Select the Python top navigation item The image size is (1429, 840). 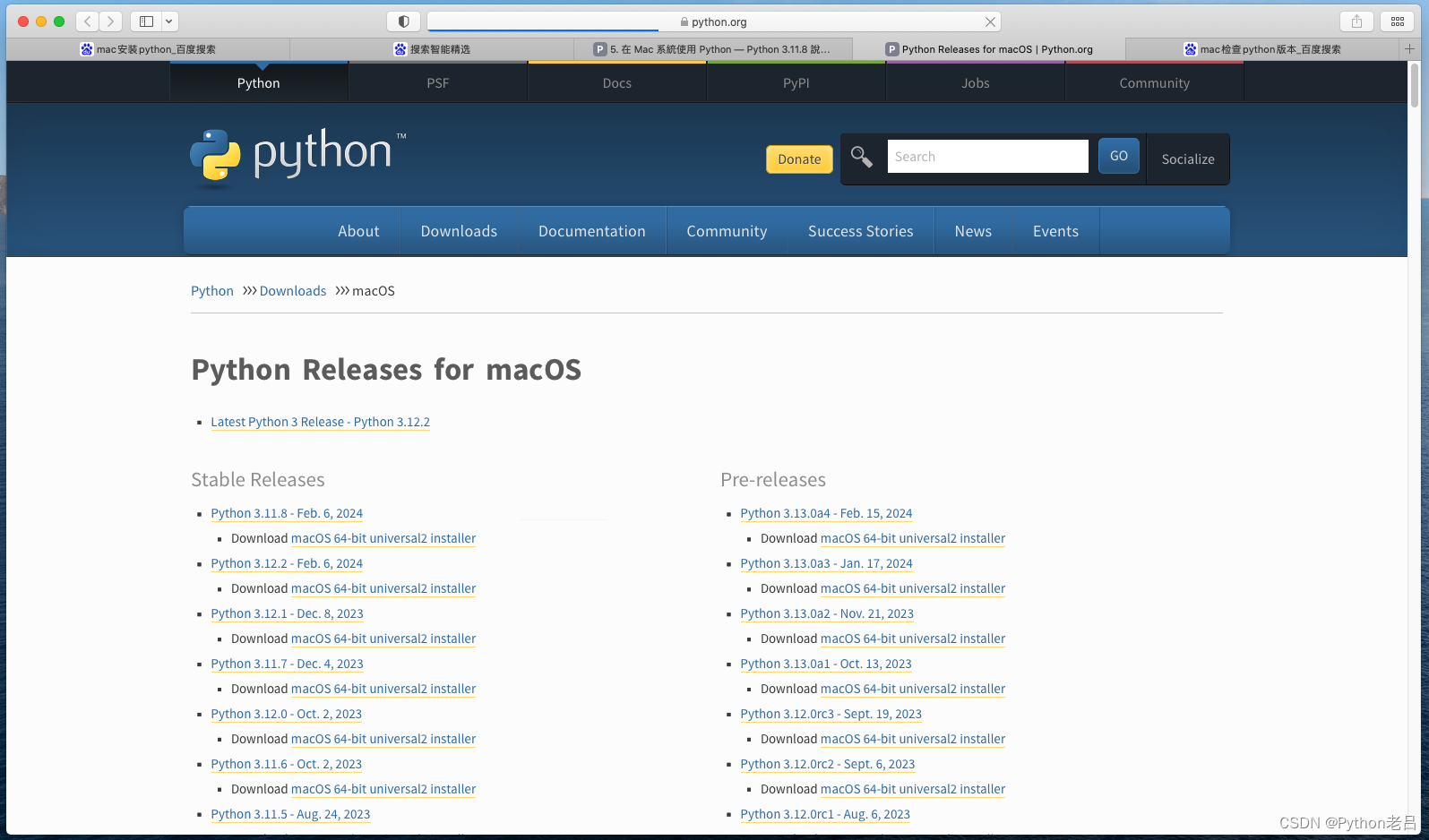point(259,82)
